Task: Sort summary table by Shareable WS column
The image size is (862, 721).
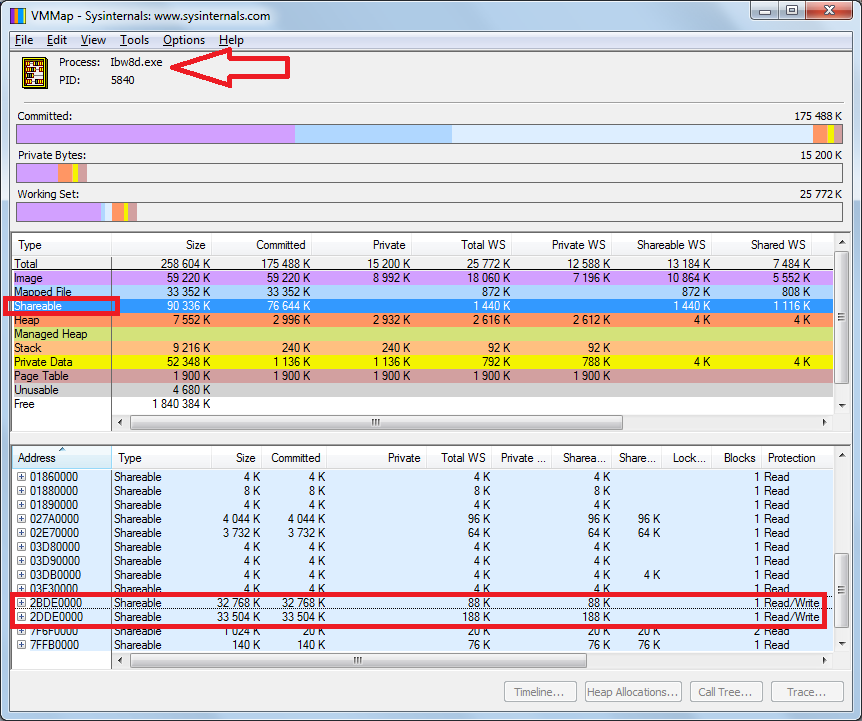Action: click(x=662, y=245)
